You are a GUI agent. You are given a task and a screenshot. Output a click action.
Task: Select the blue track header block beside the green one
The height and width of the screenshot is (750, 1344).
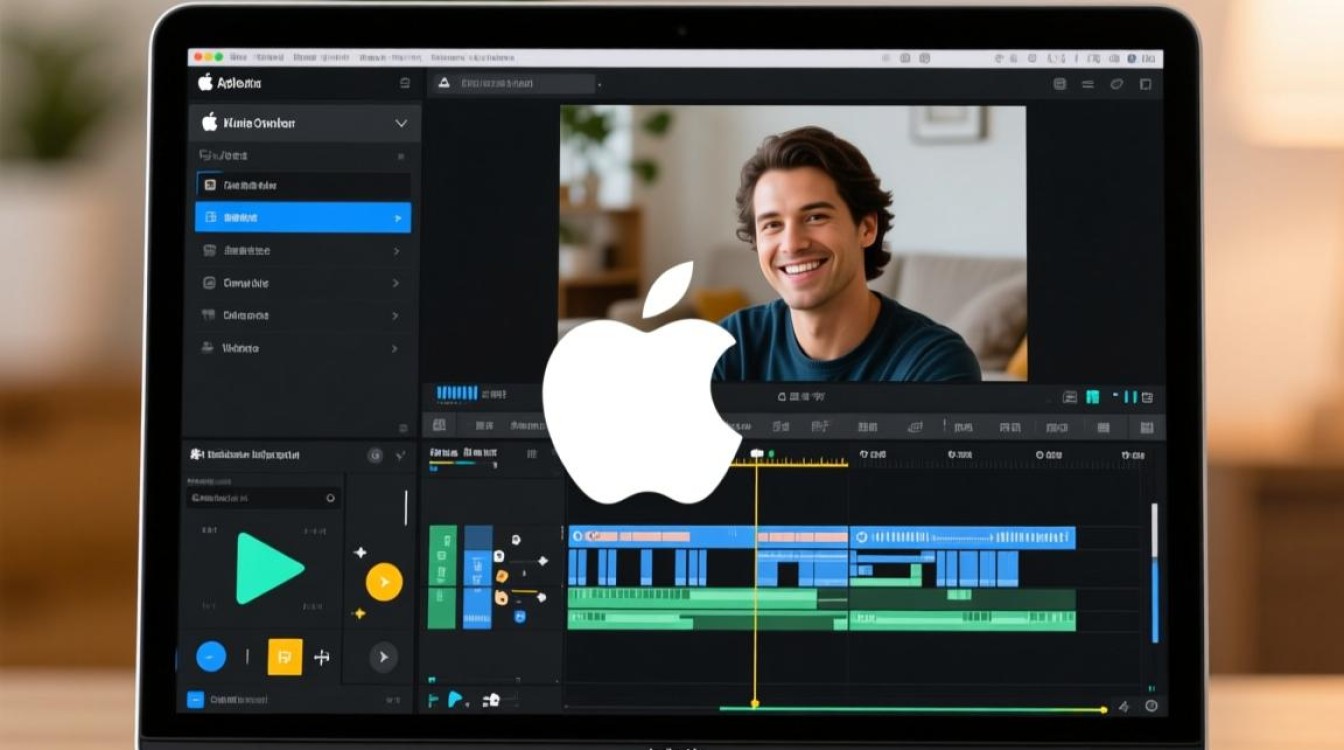(478, 577)
